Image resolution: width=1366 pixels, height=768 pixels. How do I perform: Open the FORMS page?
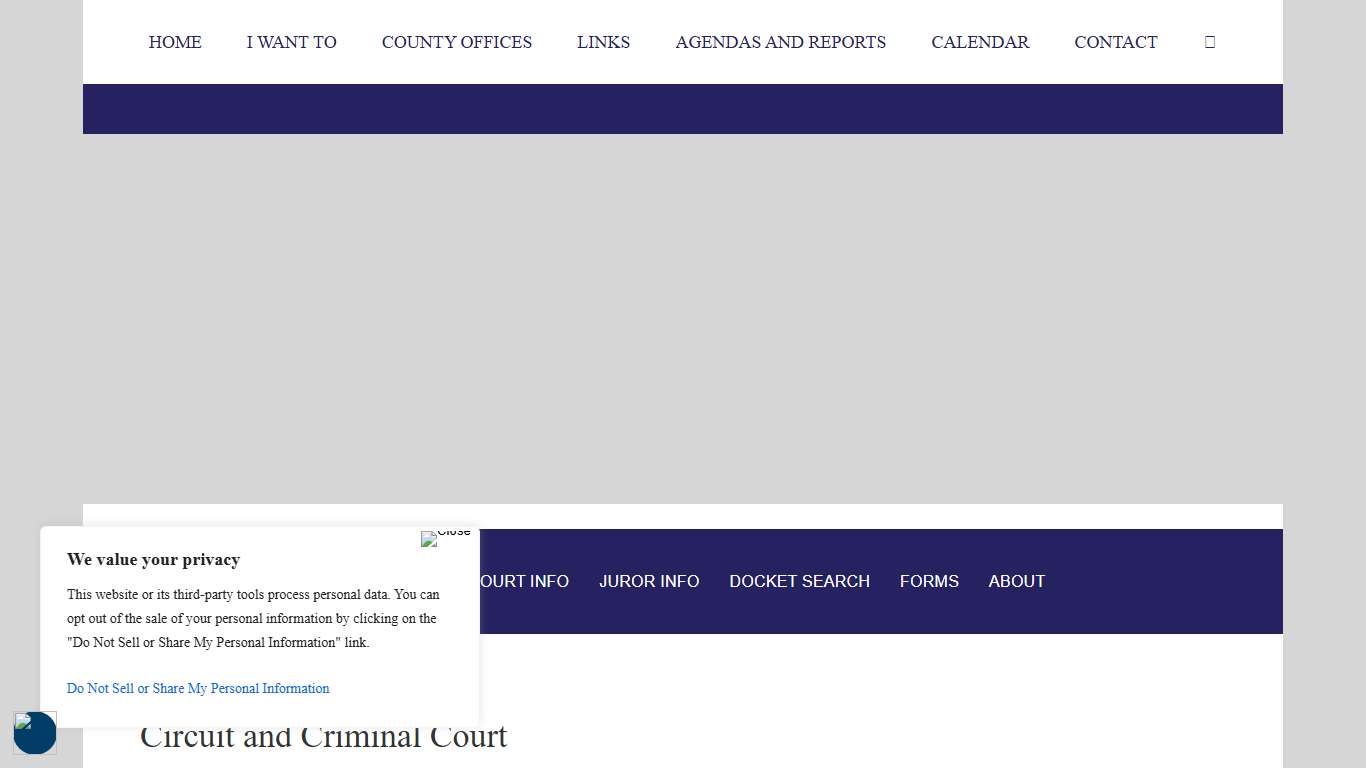click(x=929, y=581)
